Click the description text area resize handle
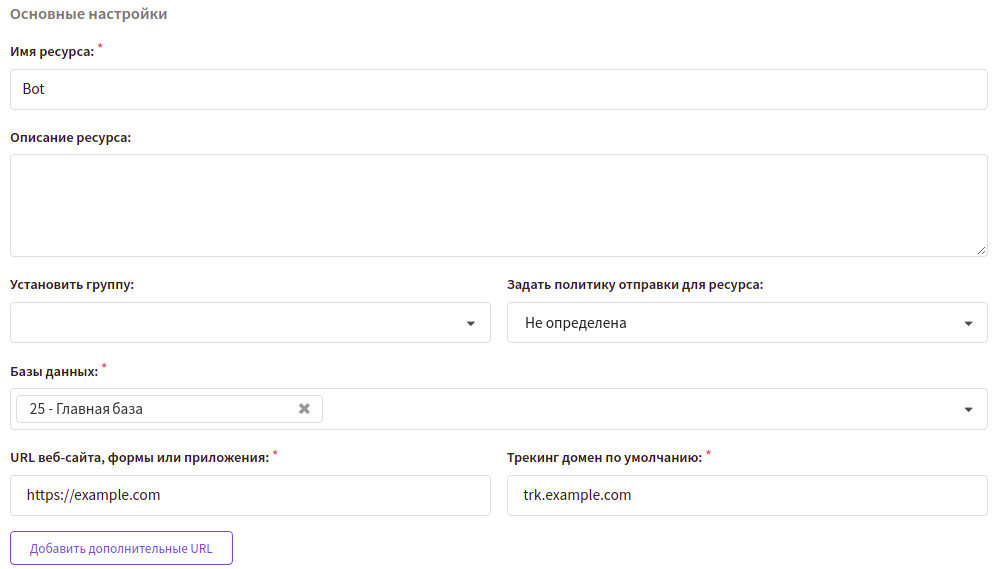The height and width of the screenshot is (569, 998). click(x=981, y=250)
